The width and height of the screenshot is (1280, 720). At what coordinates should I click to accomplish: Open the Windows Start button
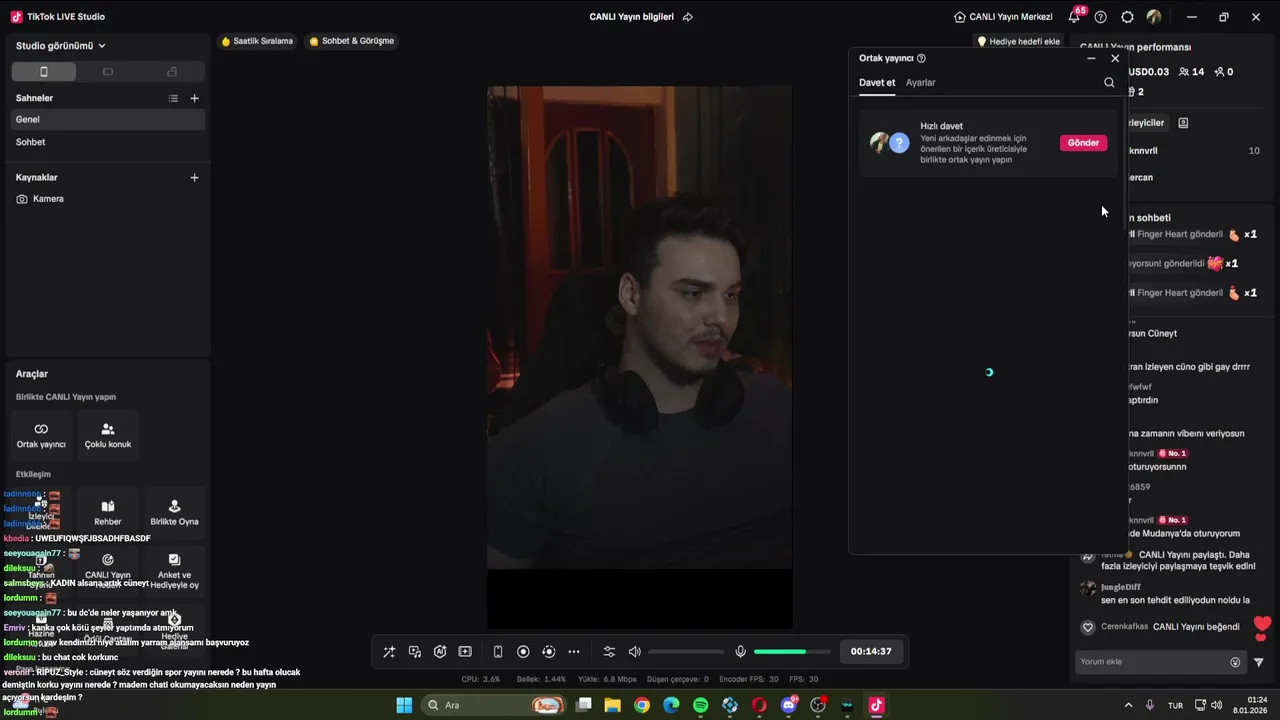(404, 705)
